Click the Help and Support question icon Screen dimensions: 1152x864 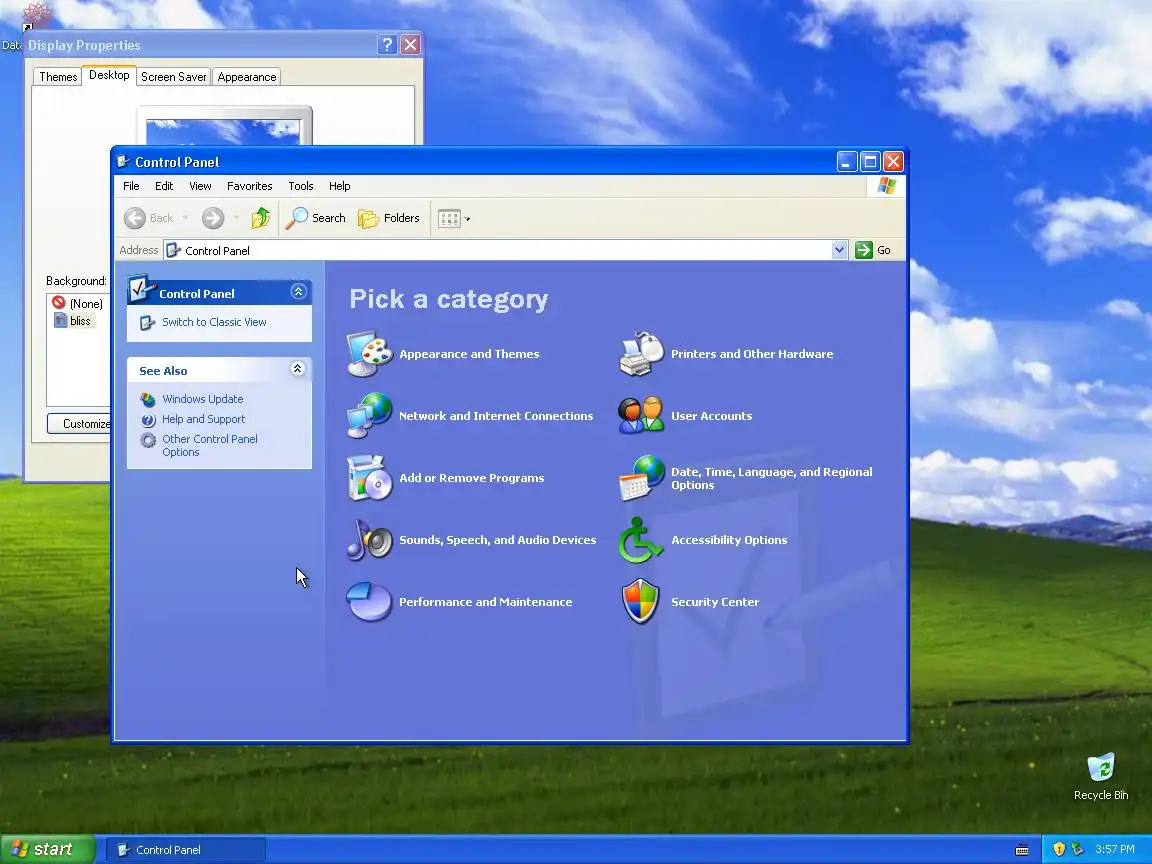click(148, 420)
